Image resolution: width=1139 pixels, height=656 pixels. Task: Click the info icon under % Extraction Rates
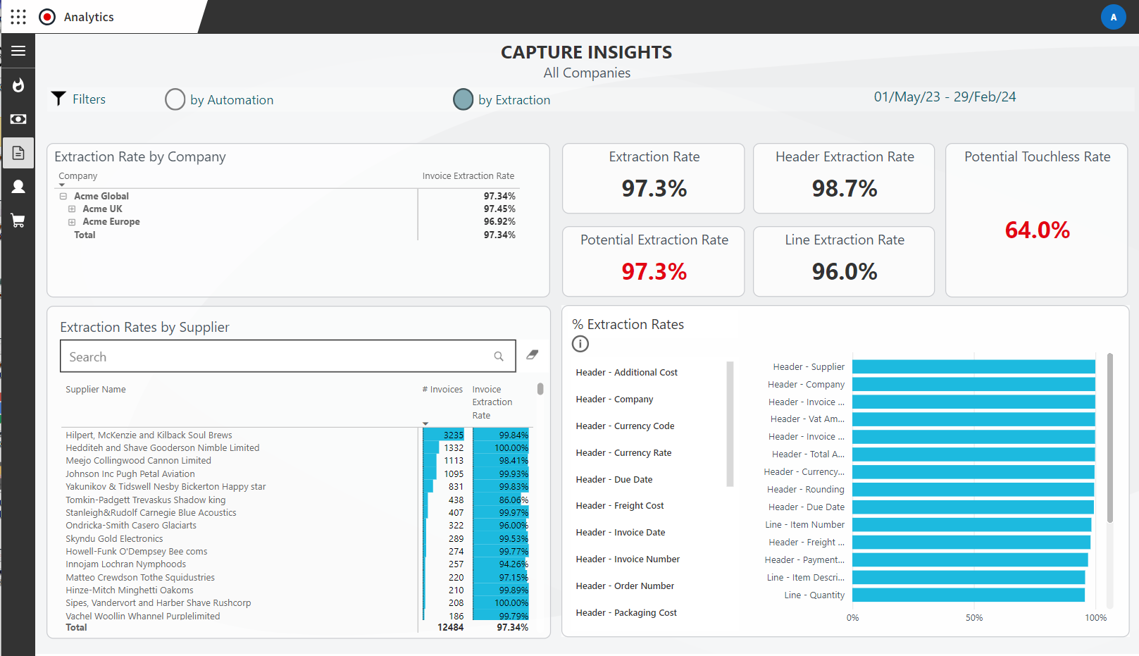click(580, 344)
